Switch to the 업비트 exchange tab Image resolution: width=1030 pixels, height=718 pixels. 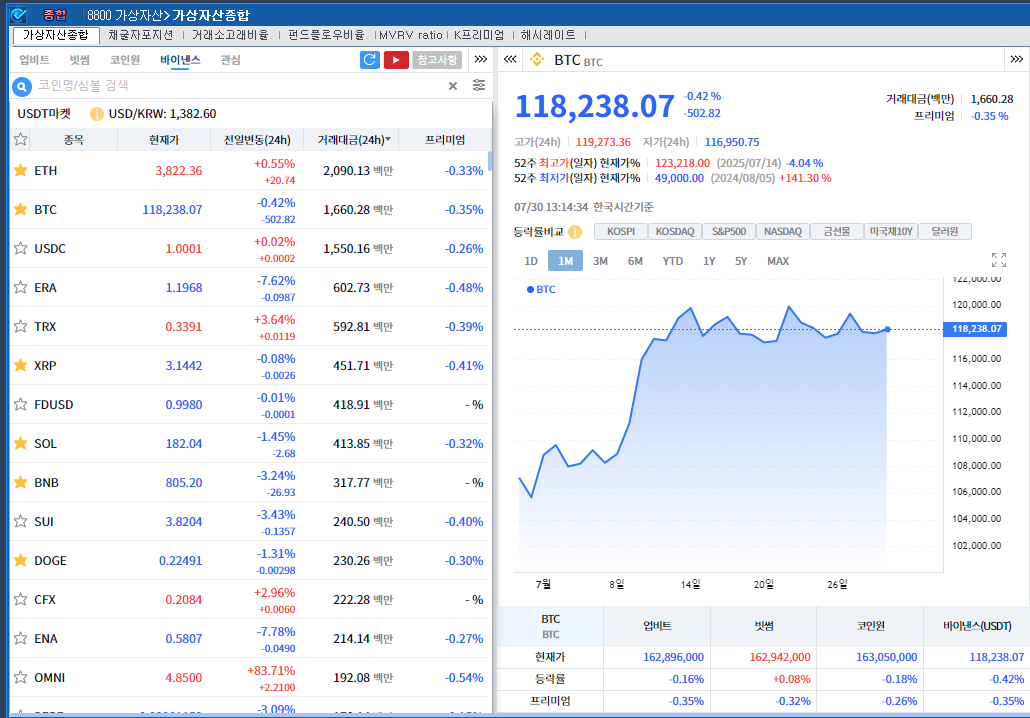coord(34,60)
